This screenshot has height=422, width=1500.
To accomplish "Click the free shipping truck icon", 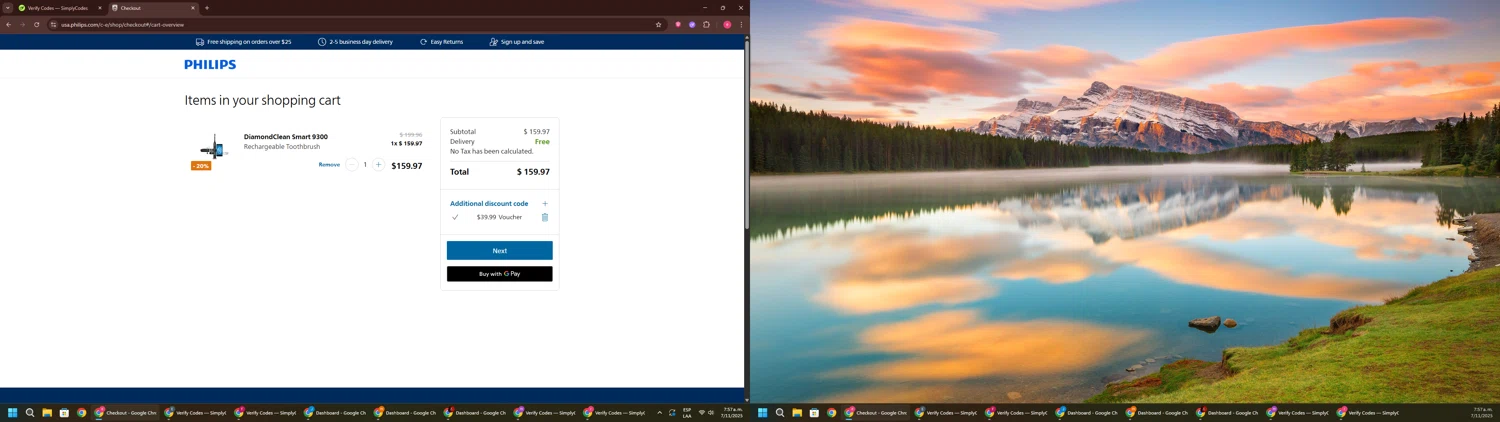I will (x=200, y=42).
